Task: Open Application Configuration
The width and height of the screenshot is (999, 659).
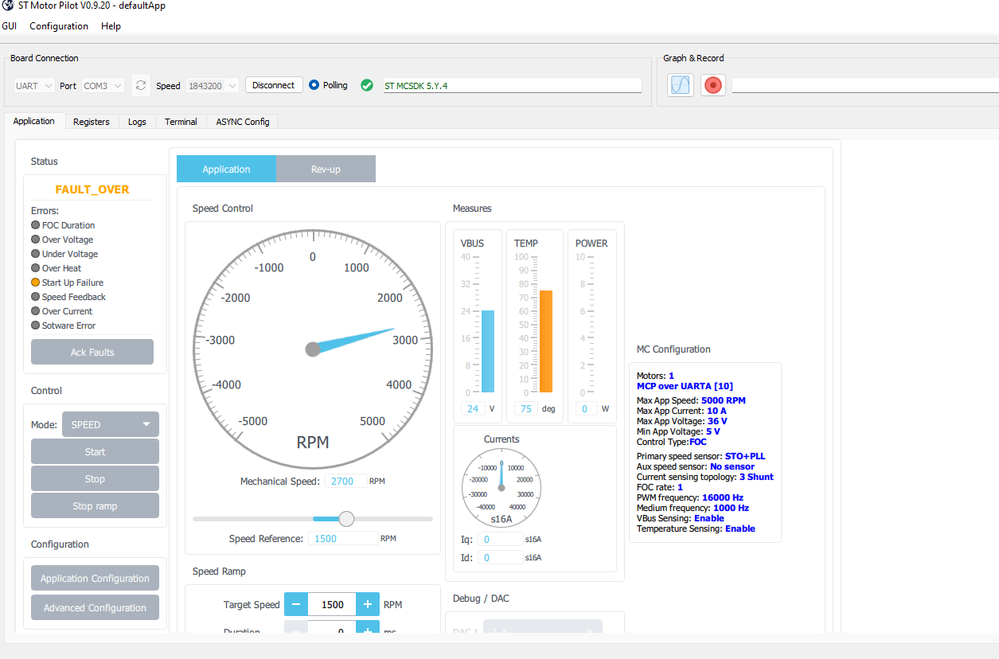Action: click(x=95, y=578)
